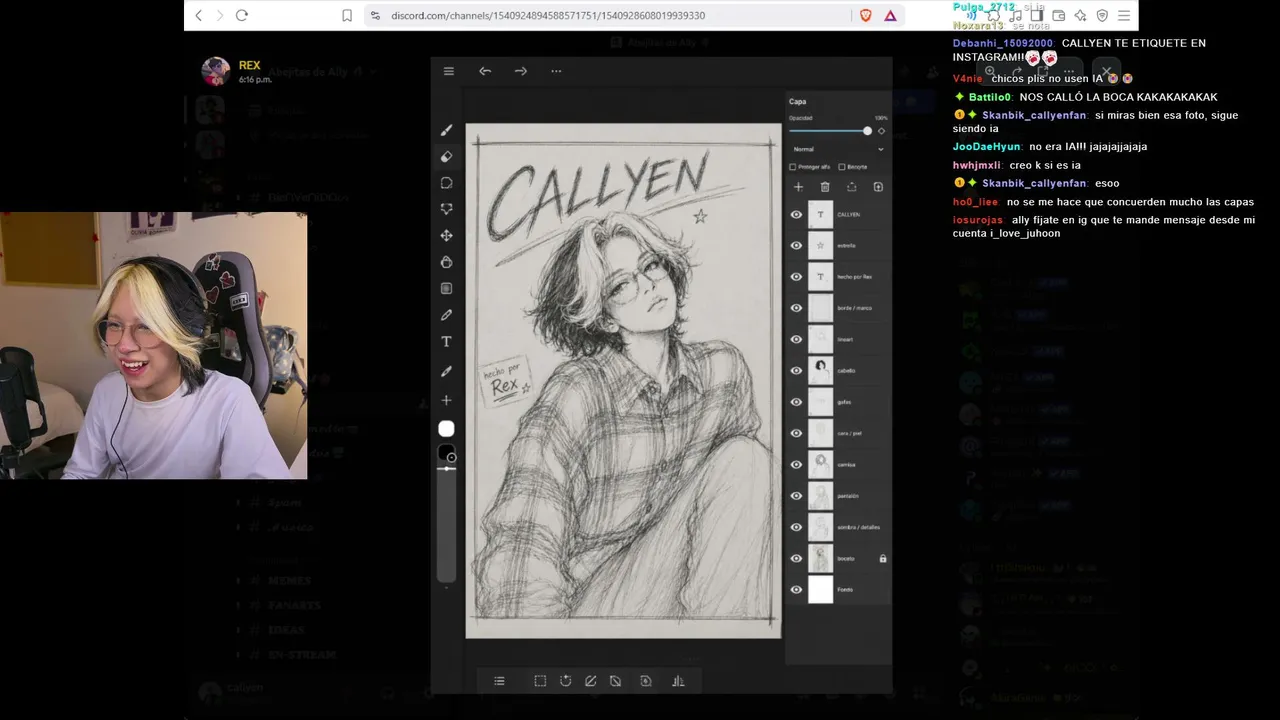Bookmark this page in the browser

pos(347,15)
